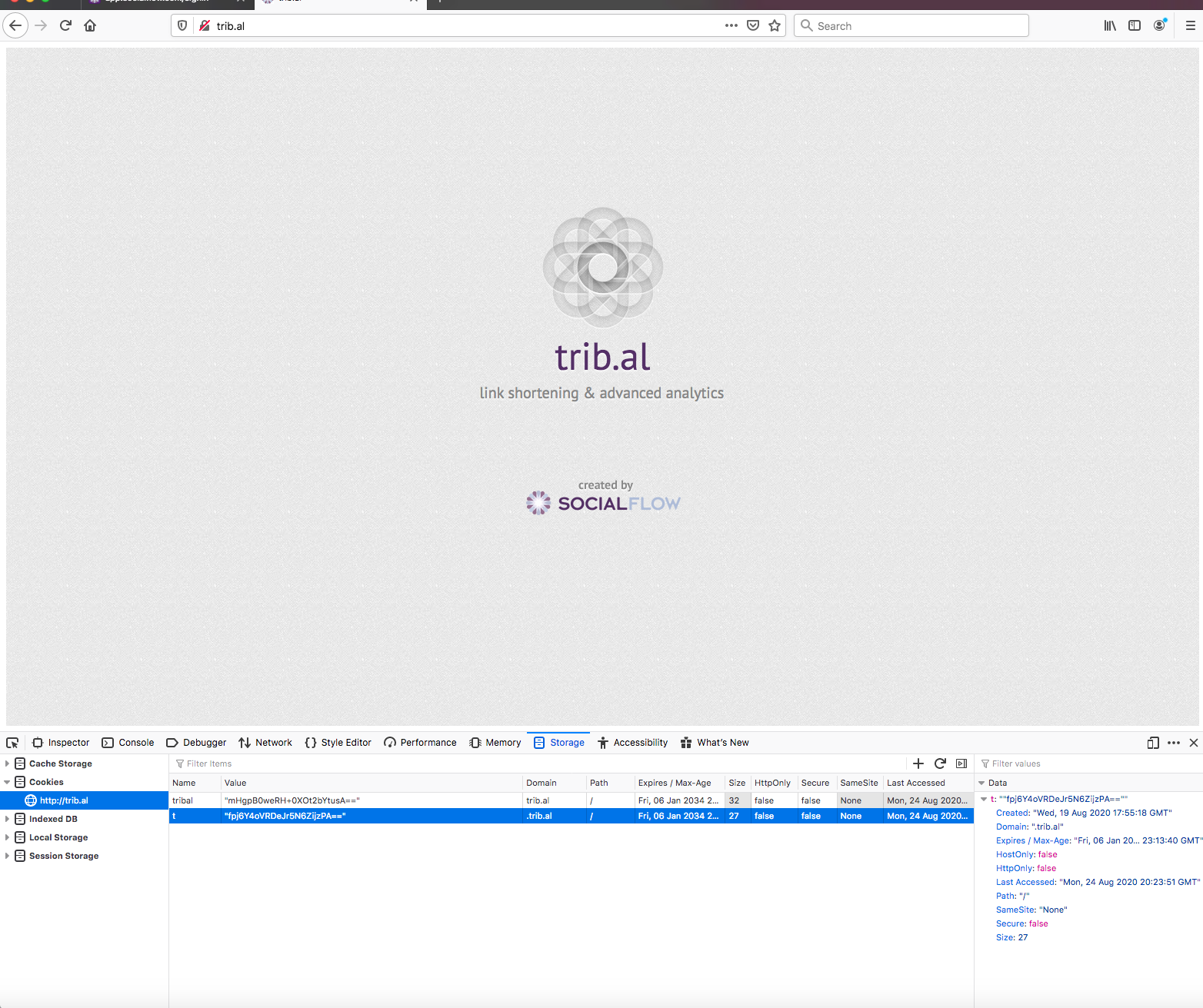
Task: Select the tribal cookie row
Action: pyautogui.click(x=571, y=800)
